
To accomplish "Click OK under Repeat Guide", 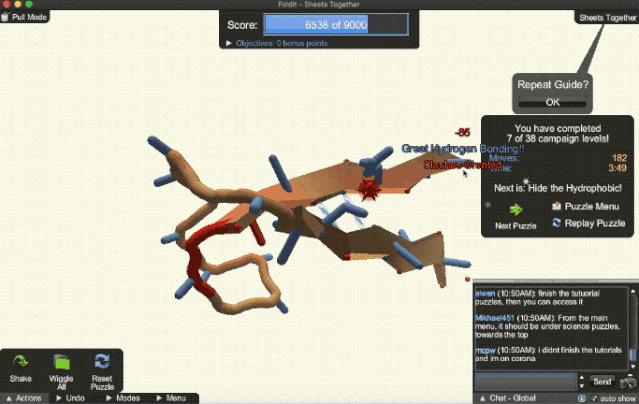I will coord(552,102).
